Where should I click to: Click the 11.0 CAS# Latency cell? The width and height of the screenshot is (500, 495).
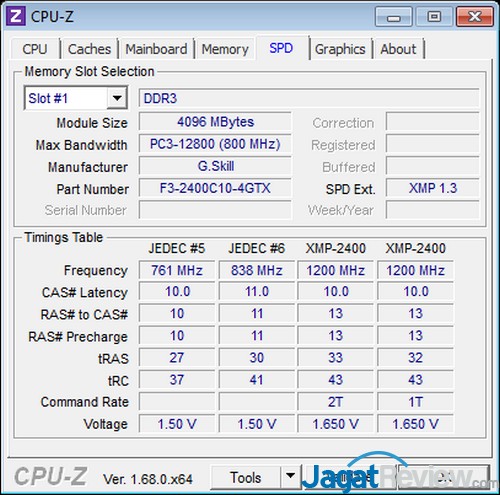click(x=257, y=292)
